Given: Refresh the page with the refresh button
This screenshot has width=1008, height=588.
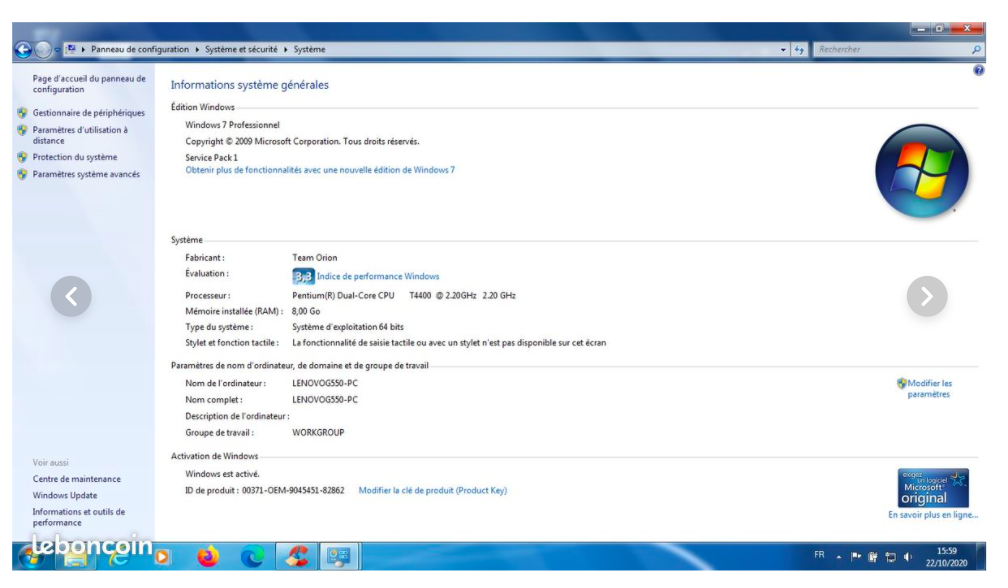Looking at the screenshot, I should 799,49.
